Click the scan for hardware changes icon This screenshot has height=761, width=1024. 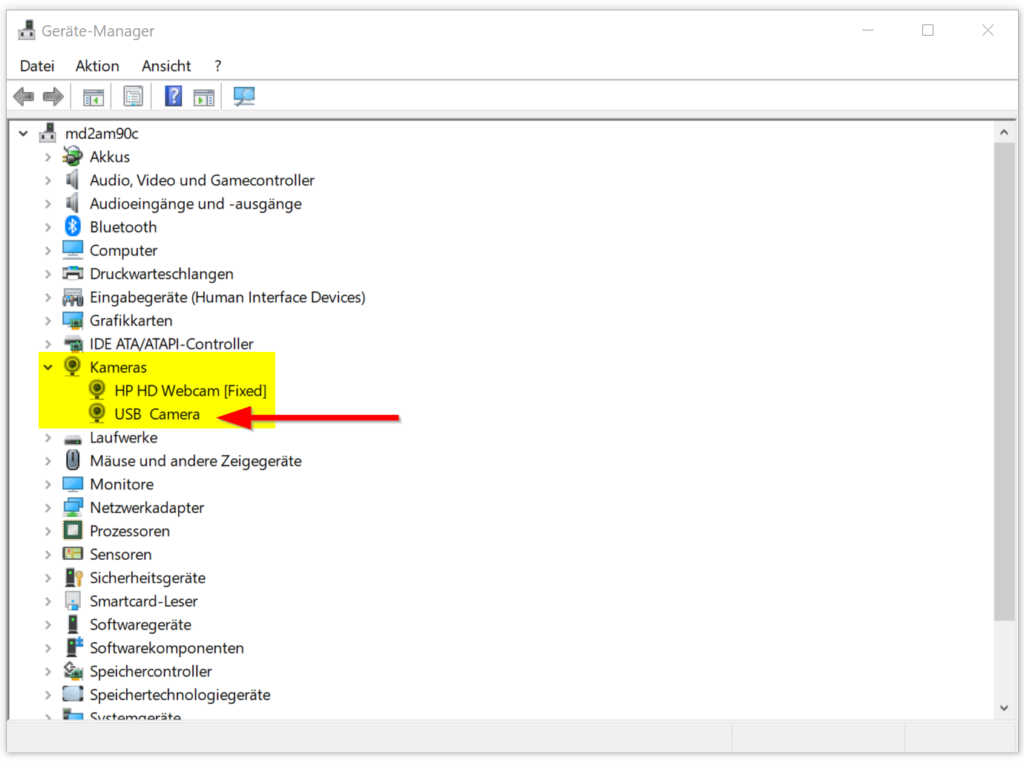click(x=244, y=97)
